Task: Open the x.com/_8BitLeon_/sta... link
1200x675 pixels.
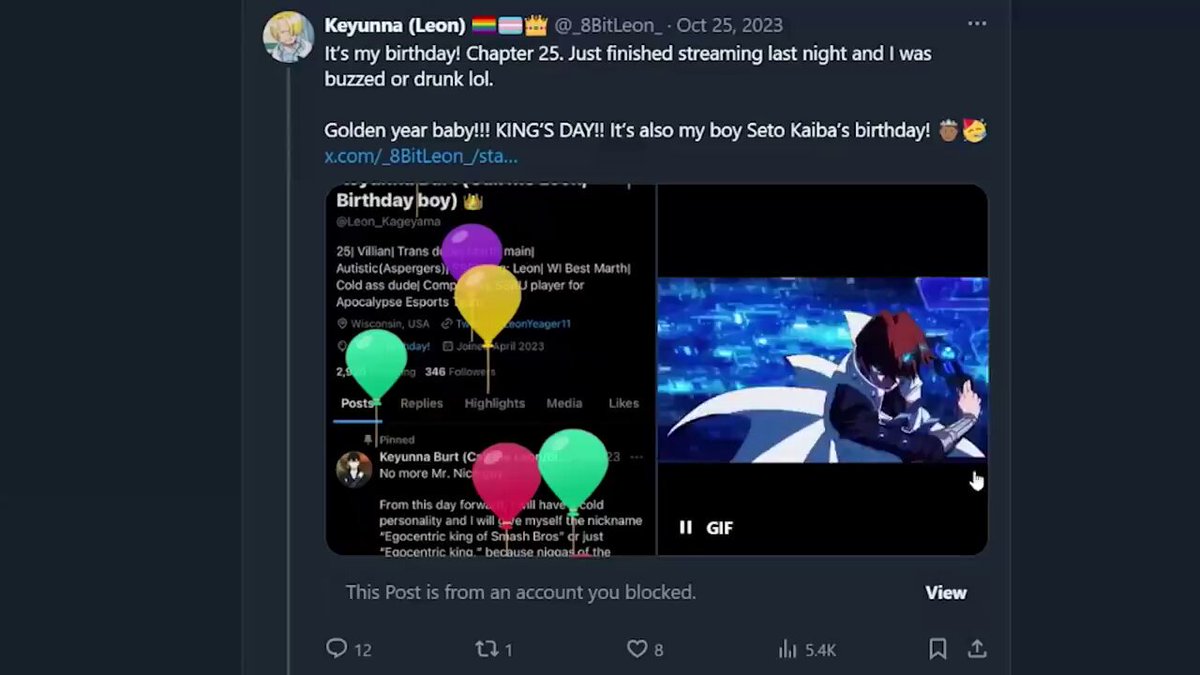Action: pos(421,156)
